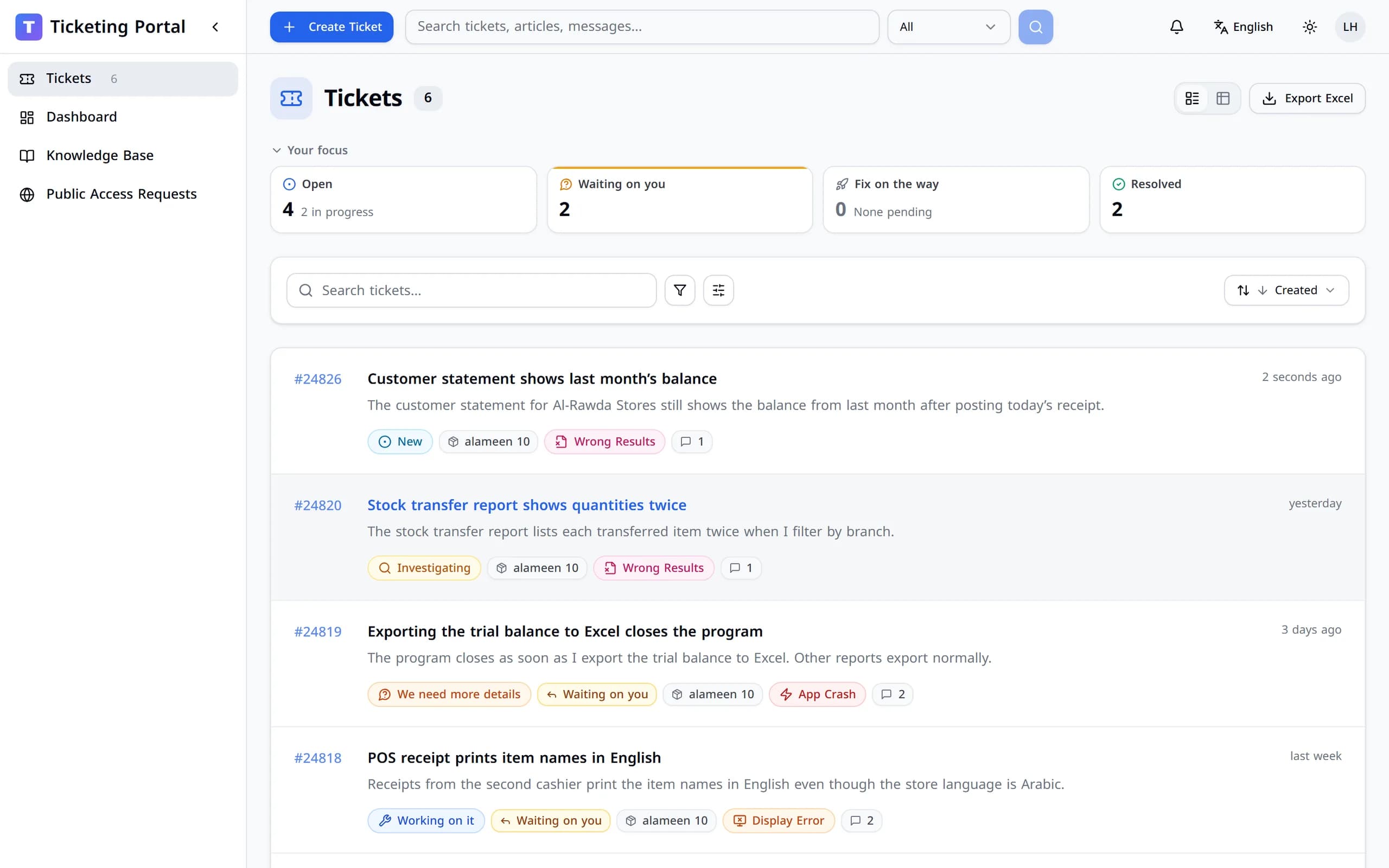Image resolution: width=1389 pixels, height=868 pixels.
Task: Open comments on Customer statement ticket
Action: 692,442
